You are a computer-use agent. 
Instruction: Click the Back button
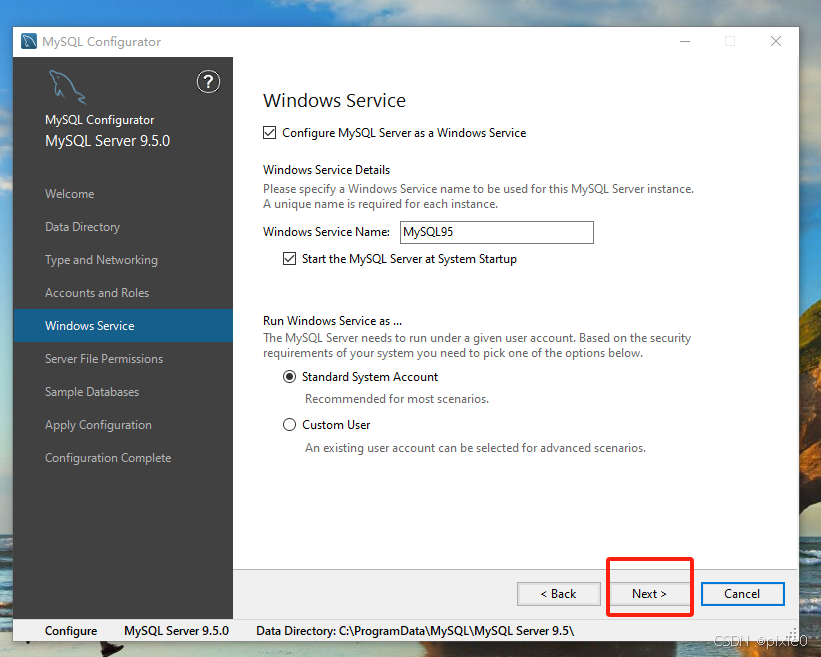click(x=559, y=594)
